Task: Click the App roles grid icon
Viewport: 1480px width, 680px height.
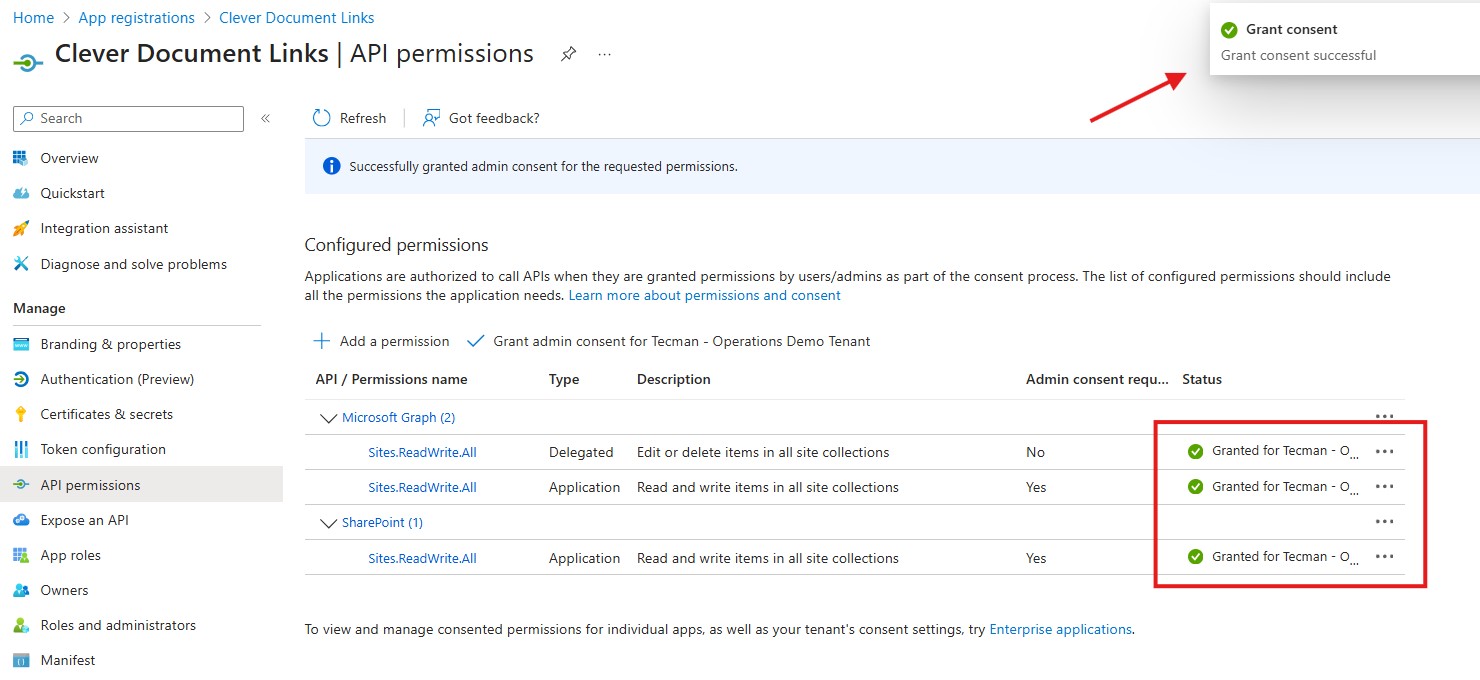Action: coord(21,555)
